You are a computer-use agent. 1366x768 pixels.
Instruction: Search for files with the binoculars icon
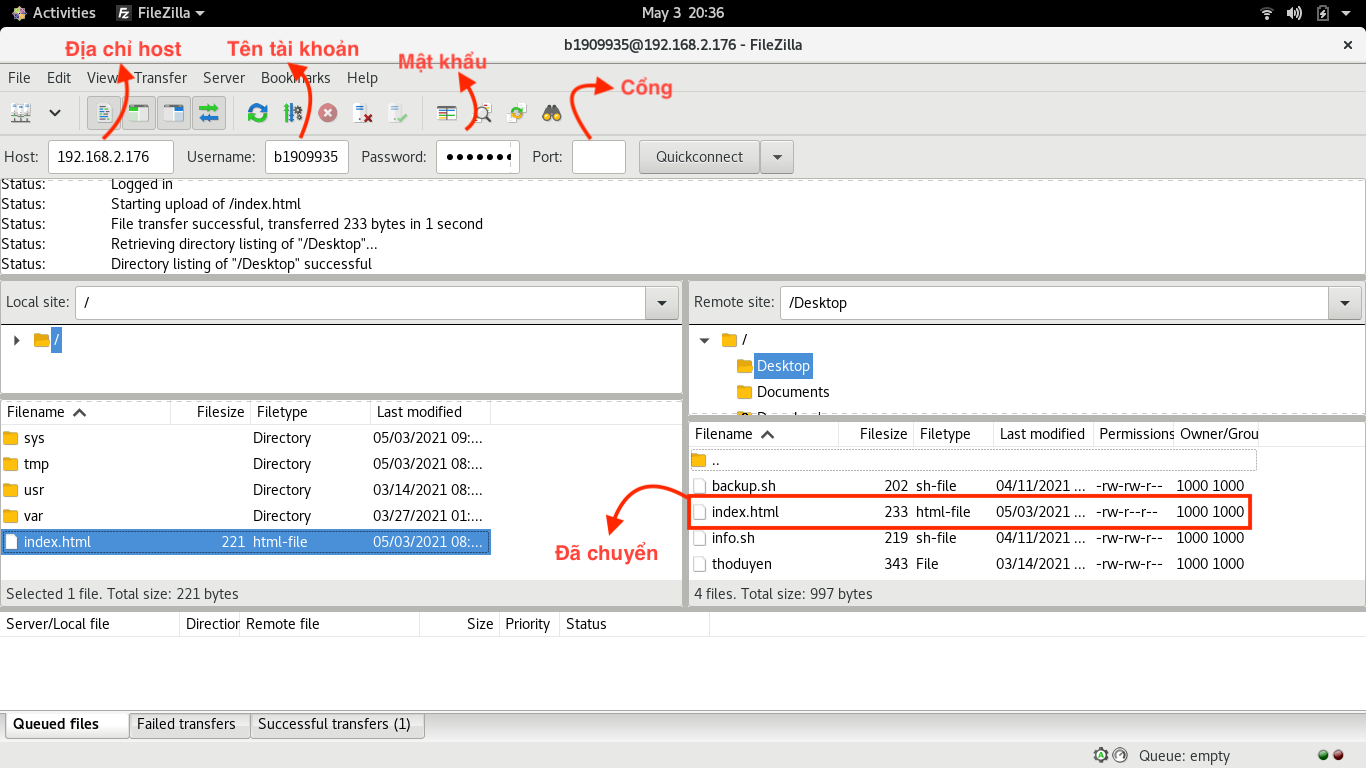pyautogui.click(x=552, y=113)
